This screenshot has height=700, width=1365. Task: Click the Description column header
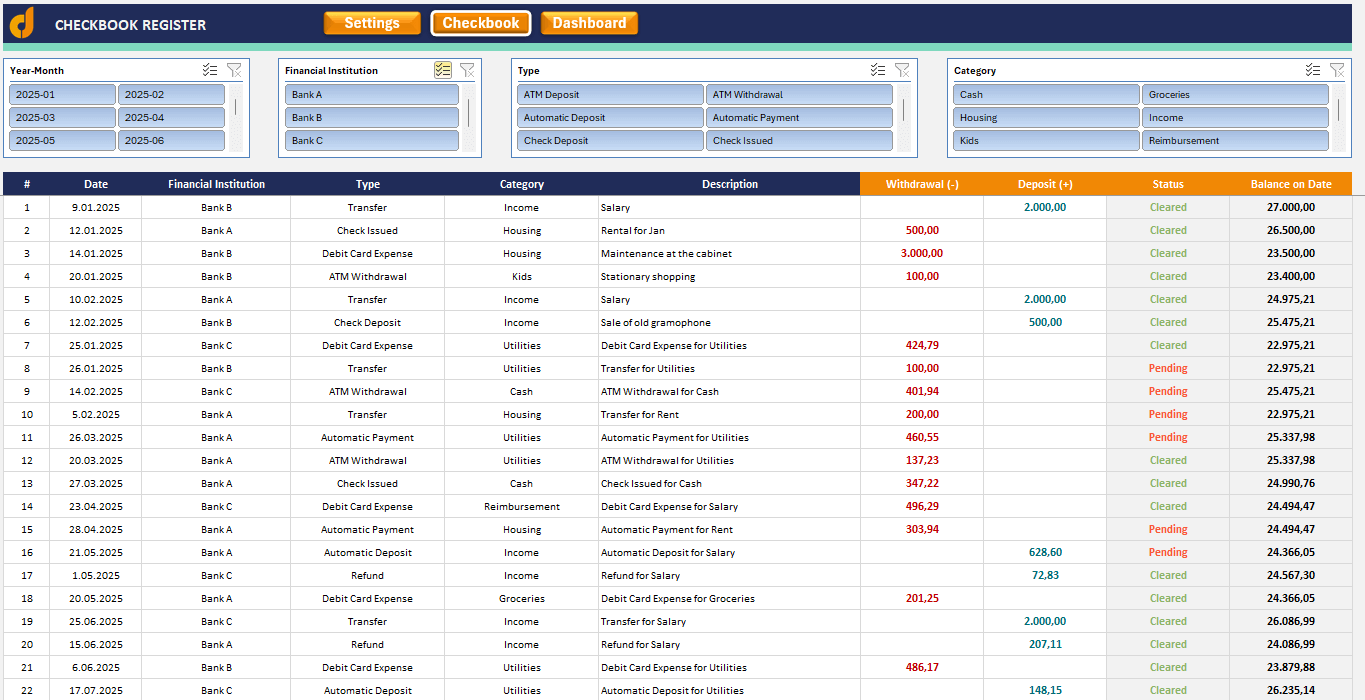click(730, 184)
